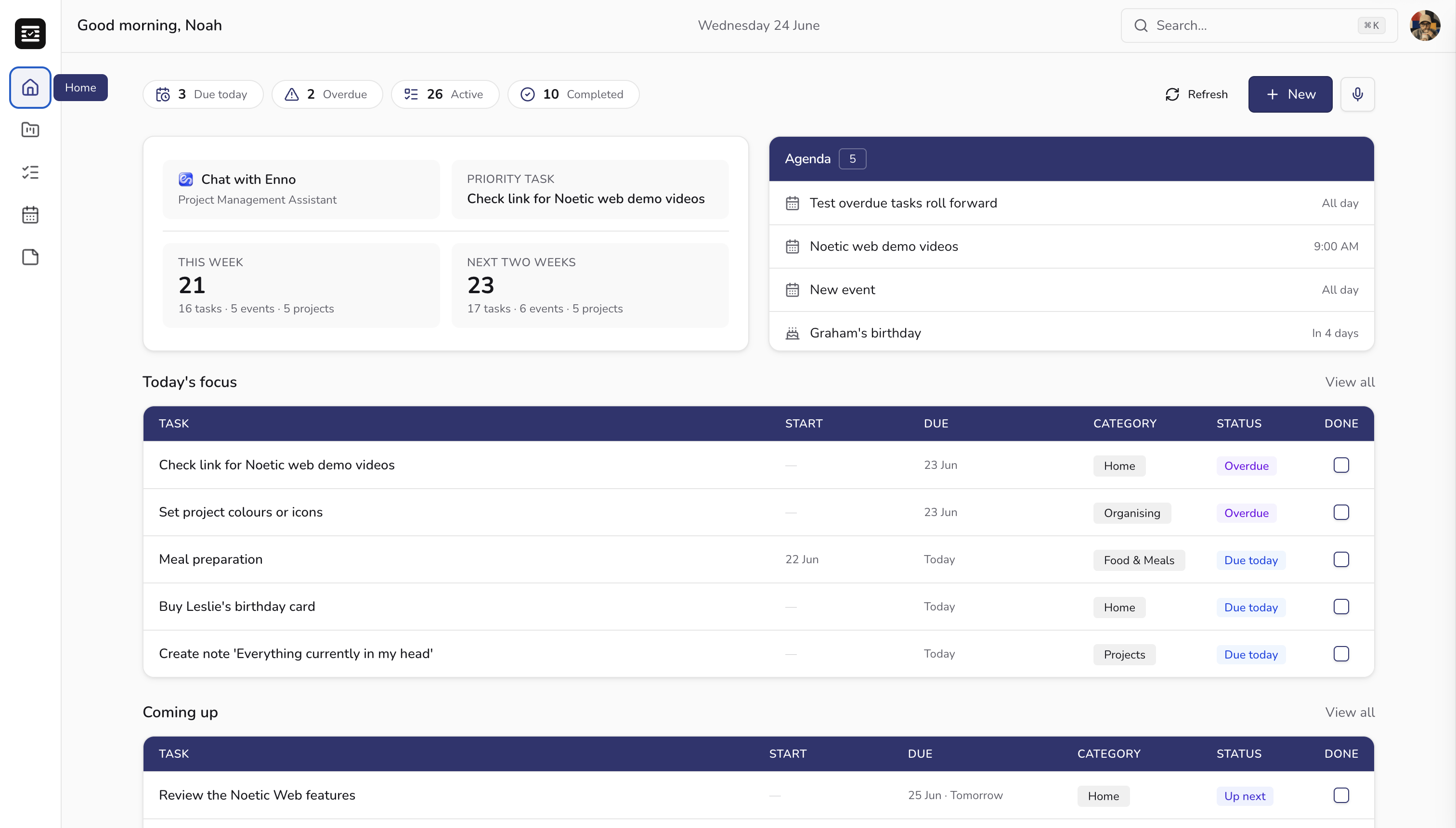1456x828 pixels.
Task: Click Overdue status on Set project colours row
Action: pyautogui.click(x=1246, y=513)
